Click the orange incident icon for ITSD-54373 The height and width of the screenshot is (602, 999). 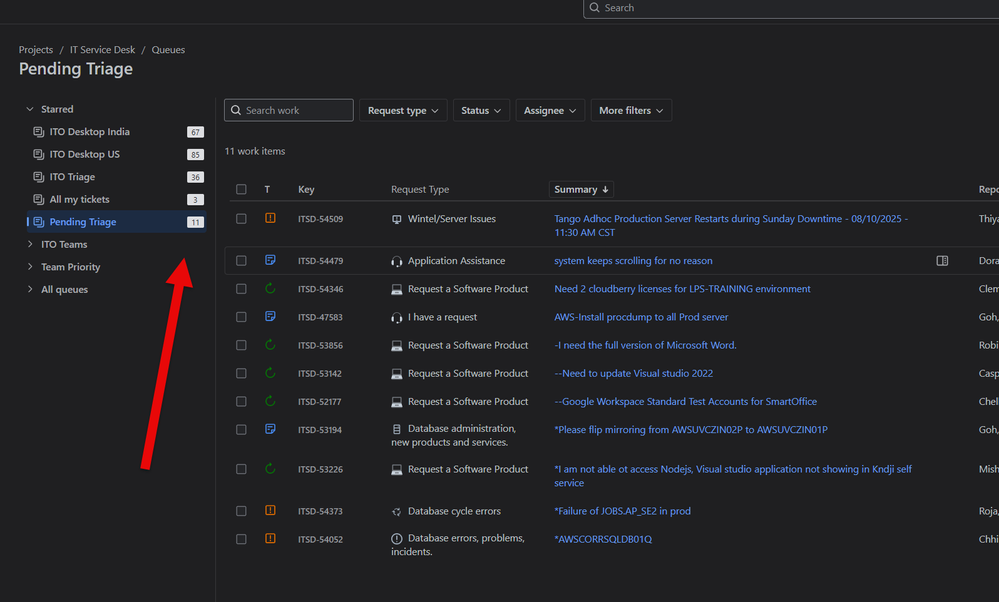270,510
